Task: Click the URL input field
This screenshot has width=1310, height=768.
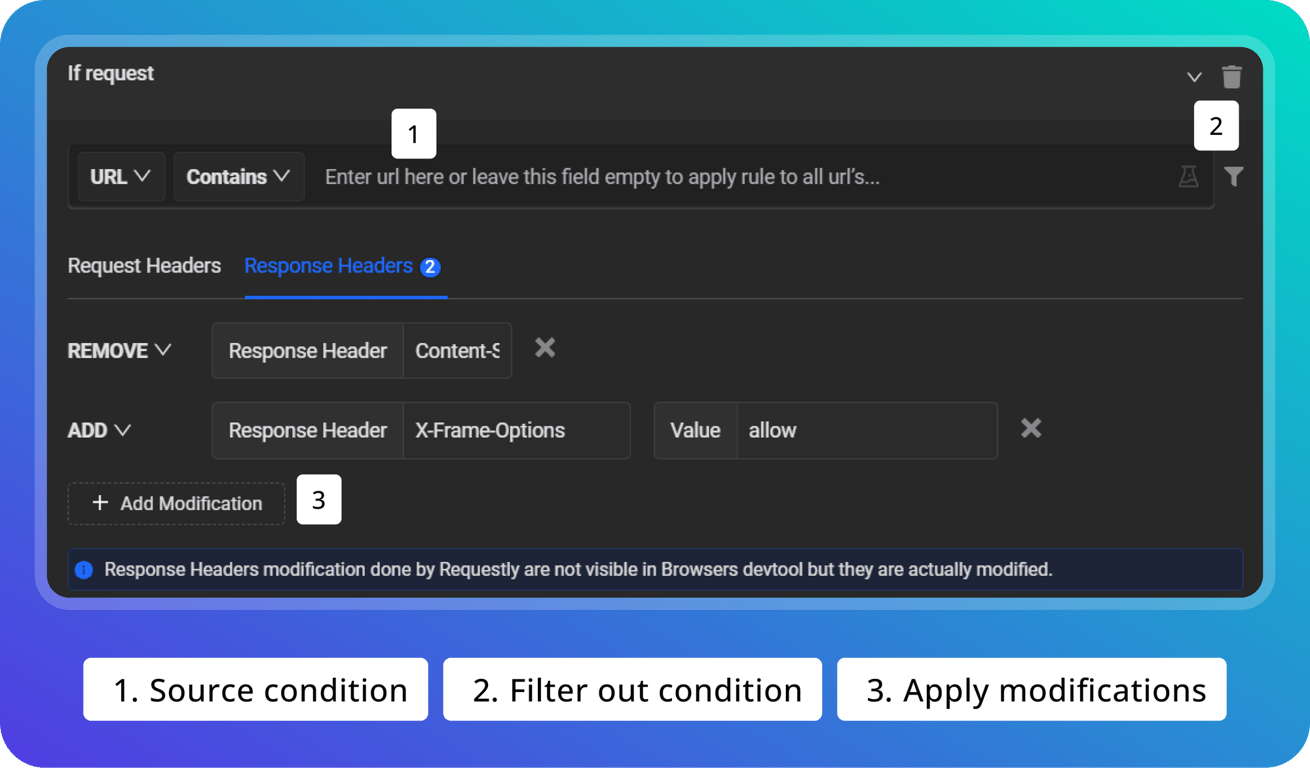Action: (700, 176)
